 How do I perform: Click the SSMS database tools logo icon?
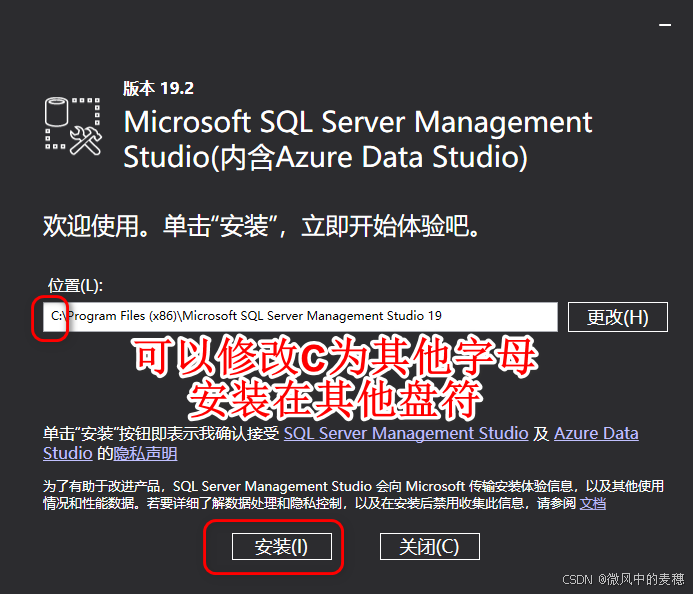73,126
